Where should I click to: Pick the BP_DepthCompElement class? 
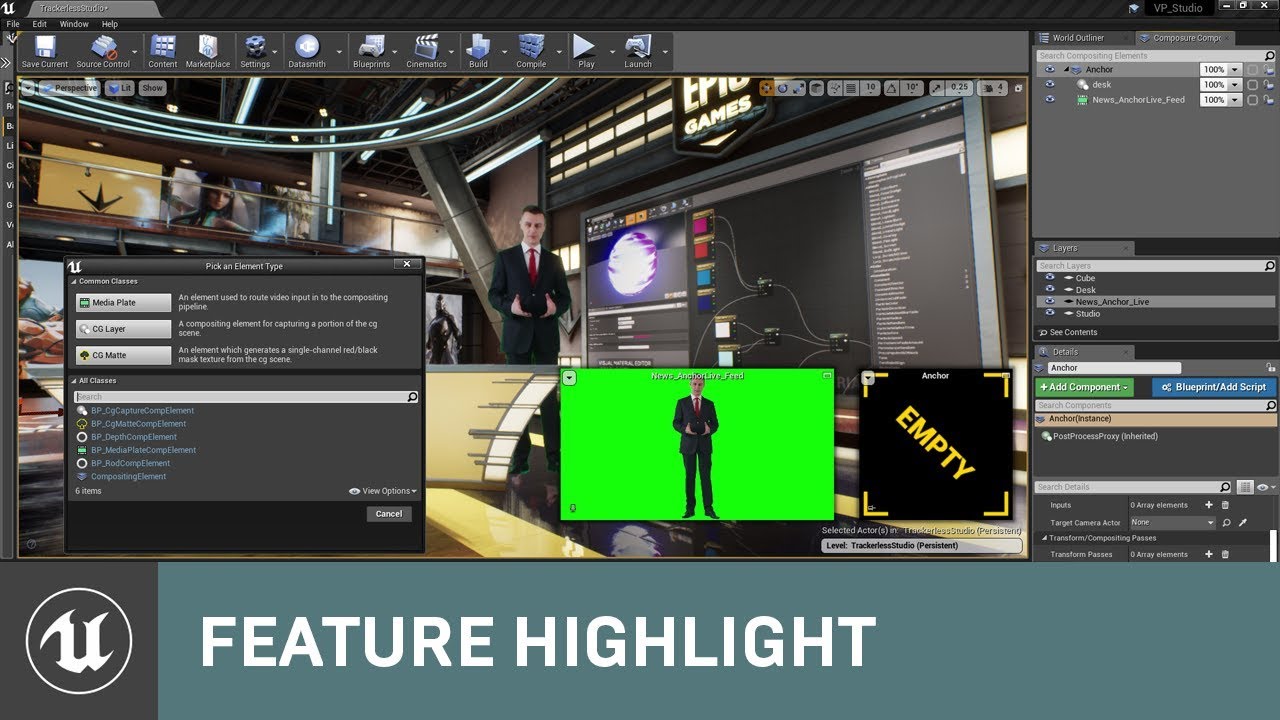134,437
